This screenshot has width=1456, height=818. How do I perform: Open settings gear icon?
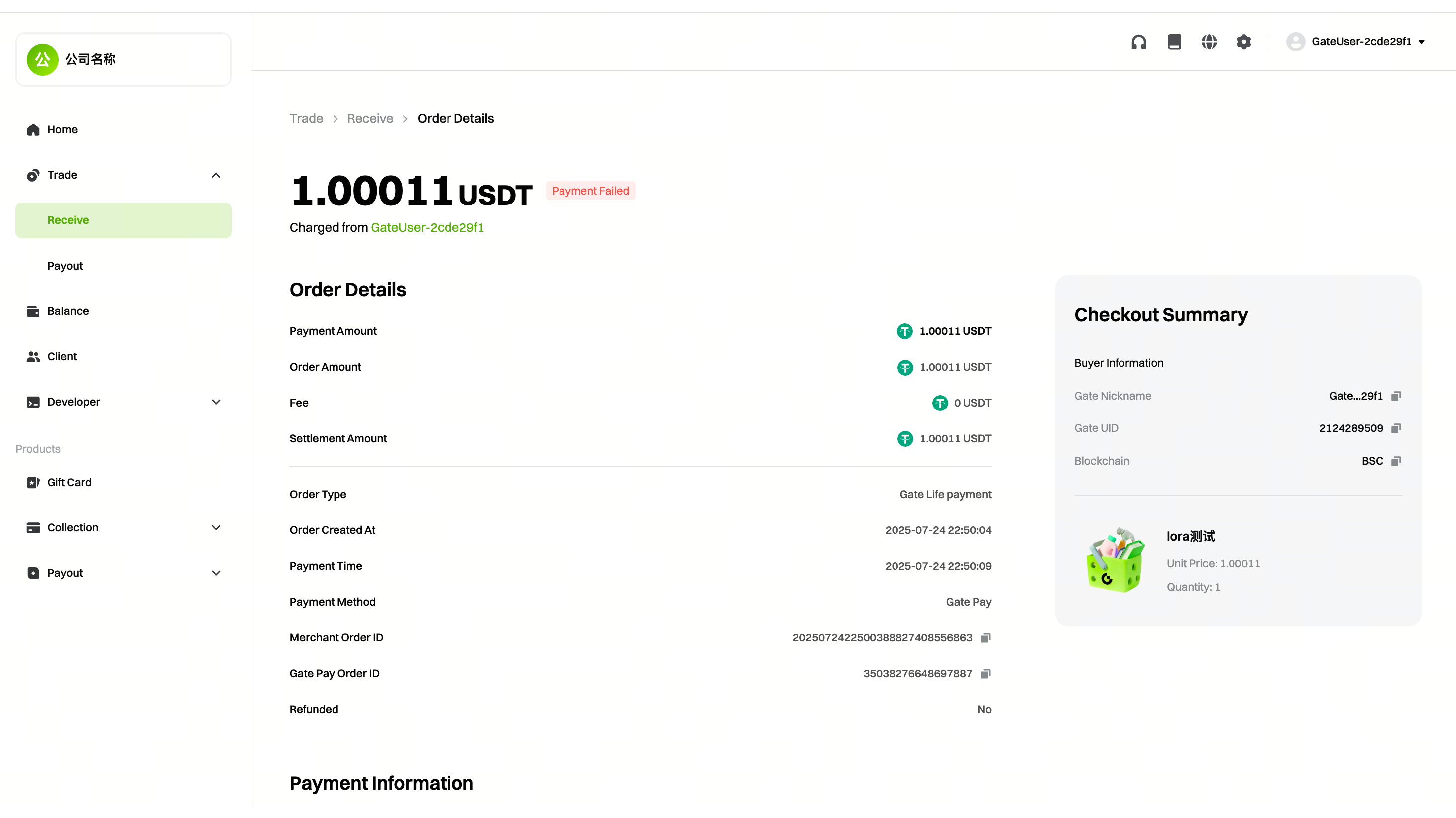[1243, 42]
